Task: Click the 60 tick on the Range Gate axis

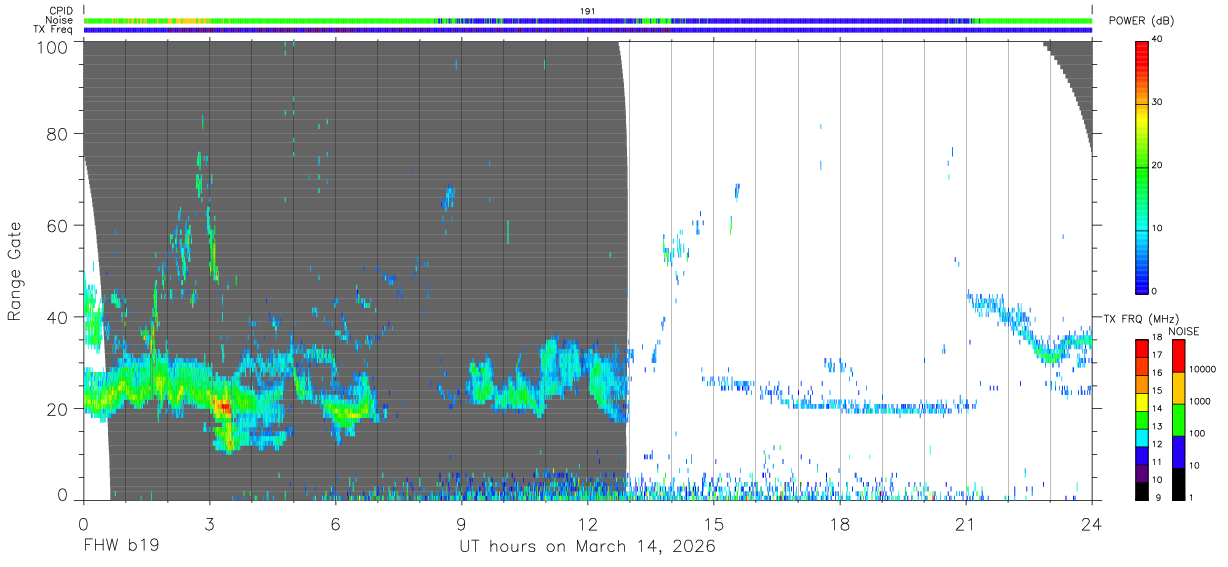Action: [57, 225]
